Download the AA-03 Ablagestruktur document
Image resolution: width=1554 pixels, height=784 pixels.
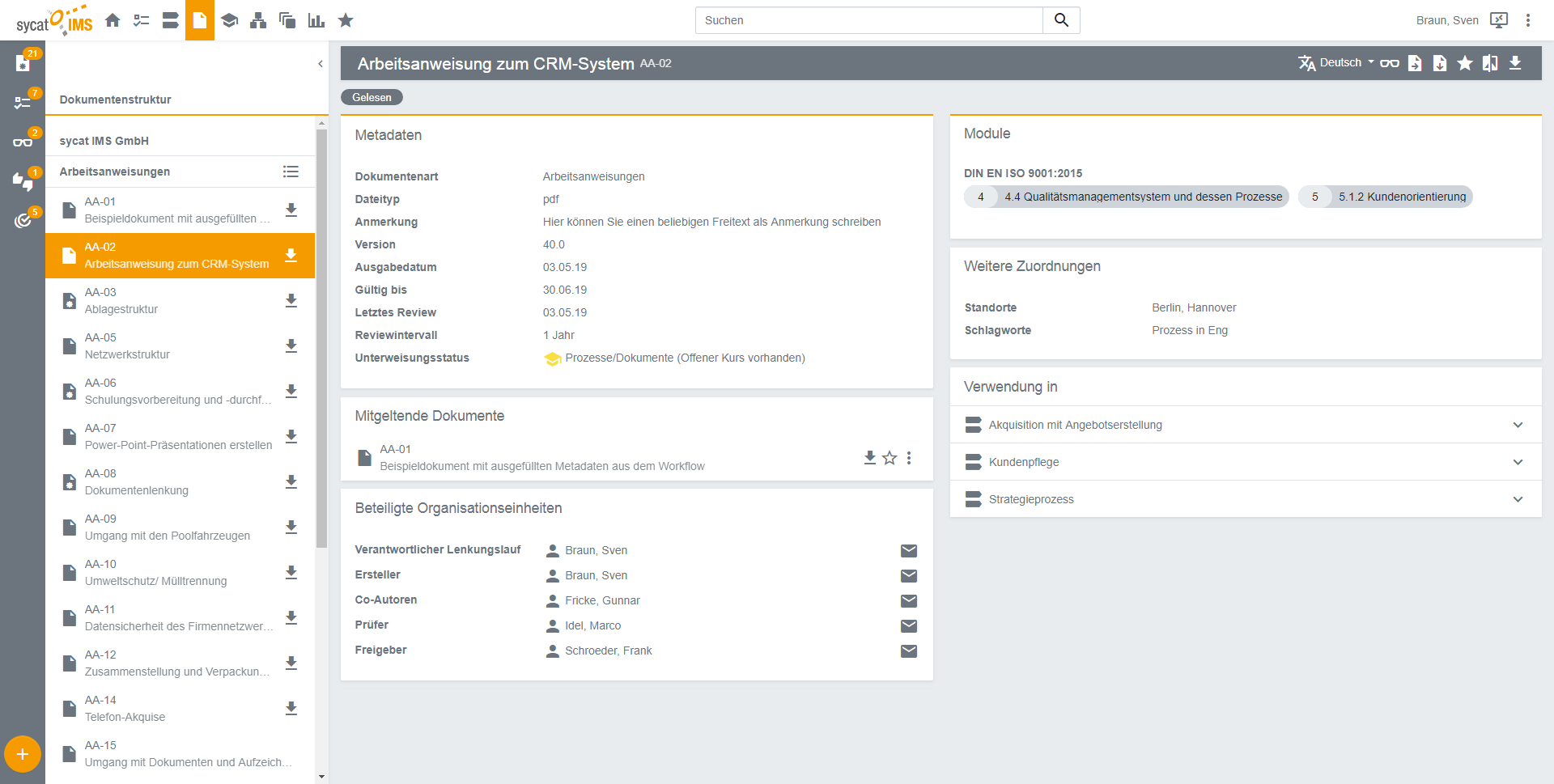pyautogui.click(x=291, y=301)
